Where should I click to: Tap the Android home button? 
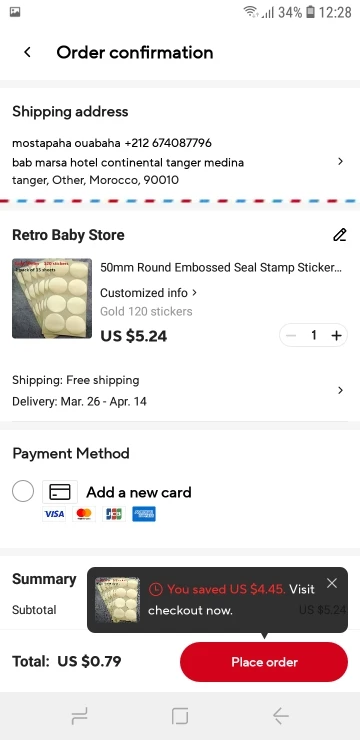(180, 716)
